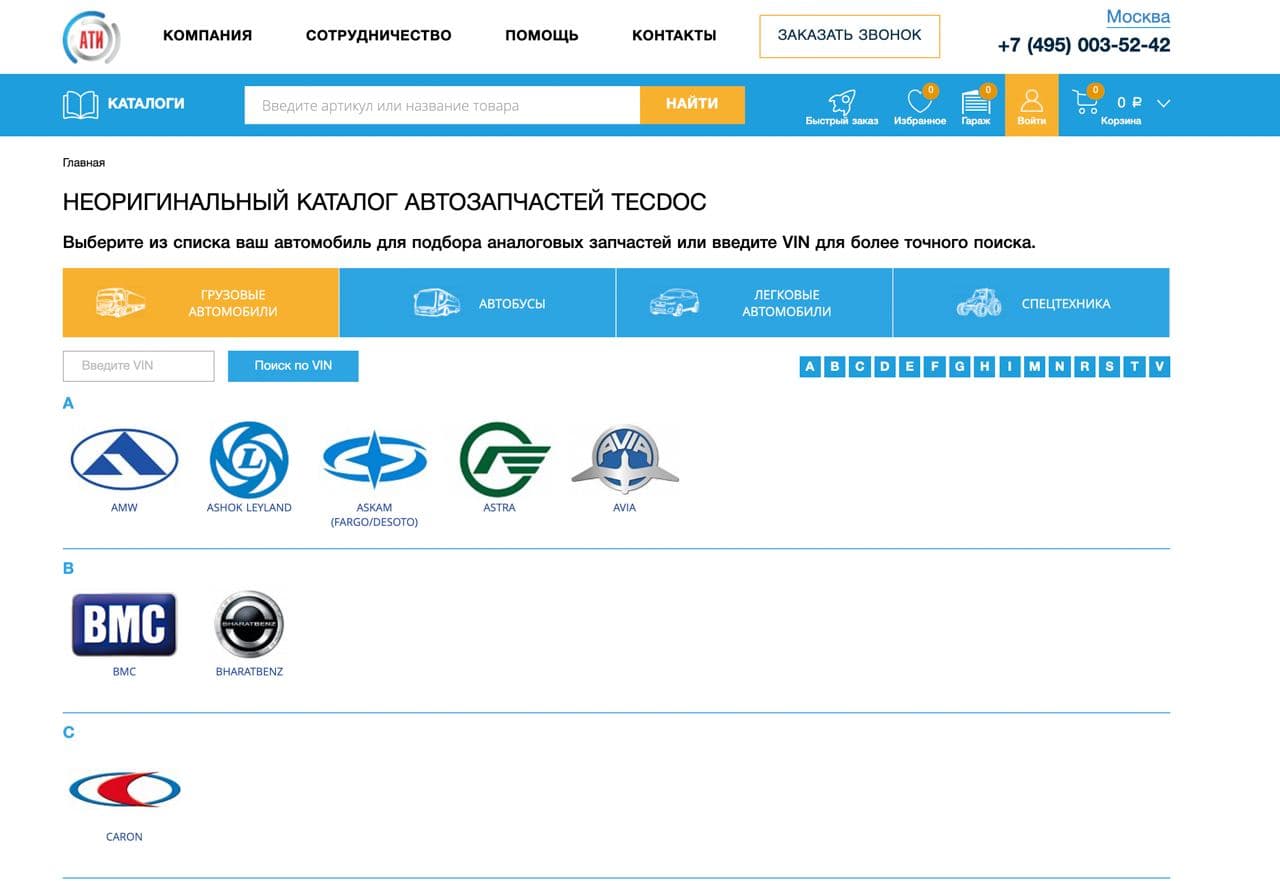Image resolution: width=1280 pixels, height=881 pixels.
Task: Jump to letter B brands
Action: [835, 367]
